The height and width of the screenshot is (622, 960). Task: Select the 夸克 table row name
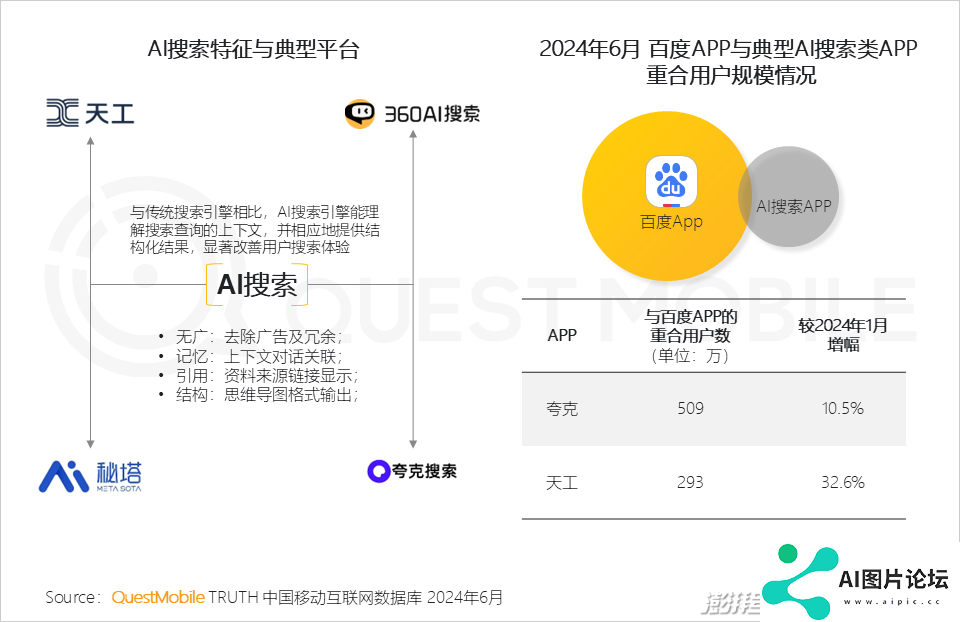[562, 408]
